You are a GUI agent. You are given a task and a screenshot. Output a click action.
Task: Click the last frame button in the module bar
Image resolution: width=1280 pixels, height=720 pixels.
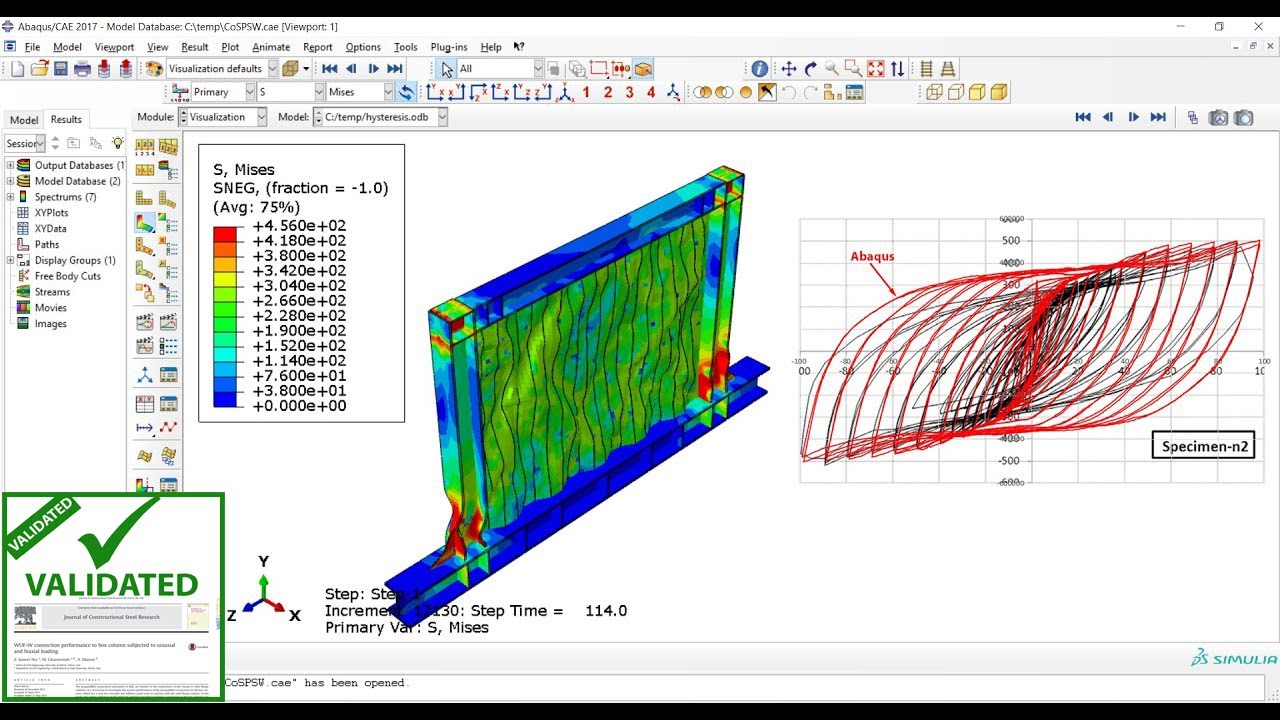[x=1158, y=117]
